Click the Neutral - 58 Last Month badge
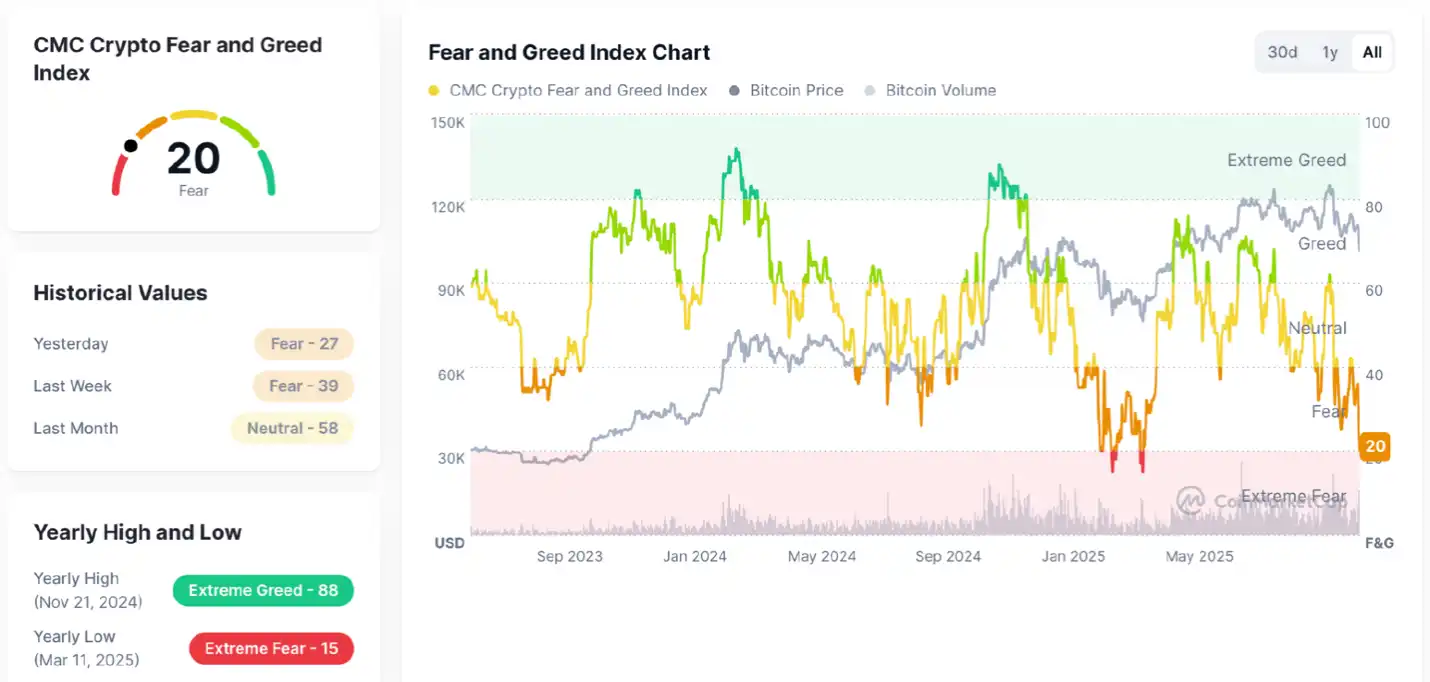The image size is (1430, 682). (x=292, y=428)
